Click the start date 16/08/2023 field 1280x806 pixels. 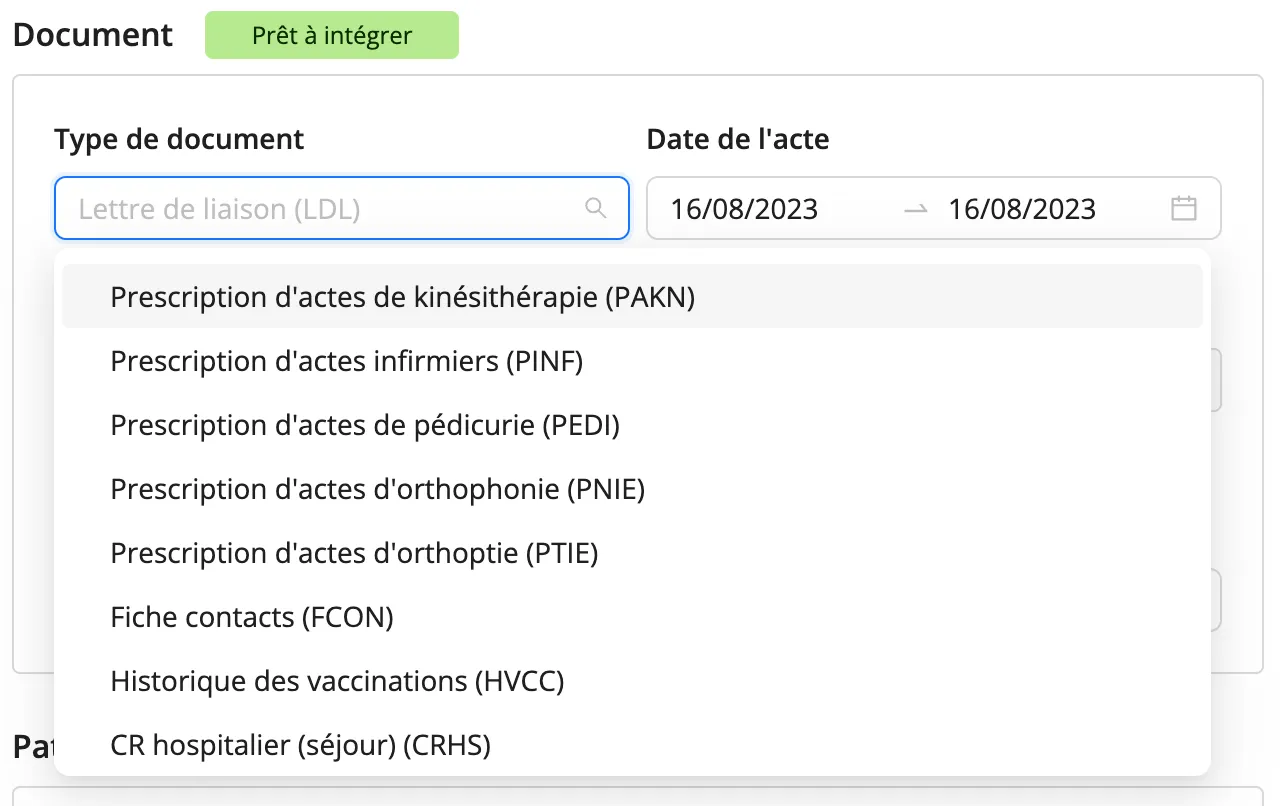click(744, 209)
